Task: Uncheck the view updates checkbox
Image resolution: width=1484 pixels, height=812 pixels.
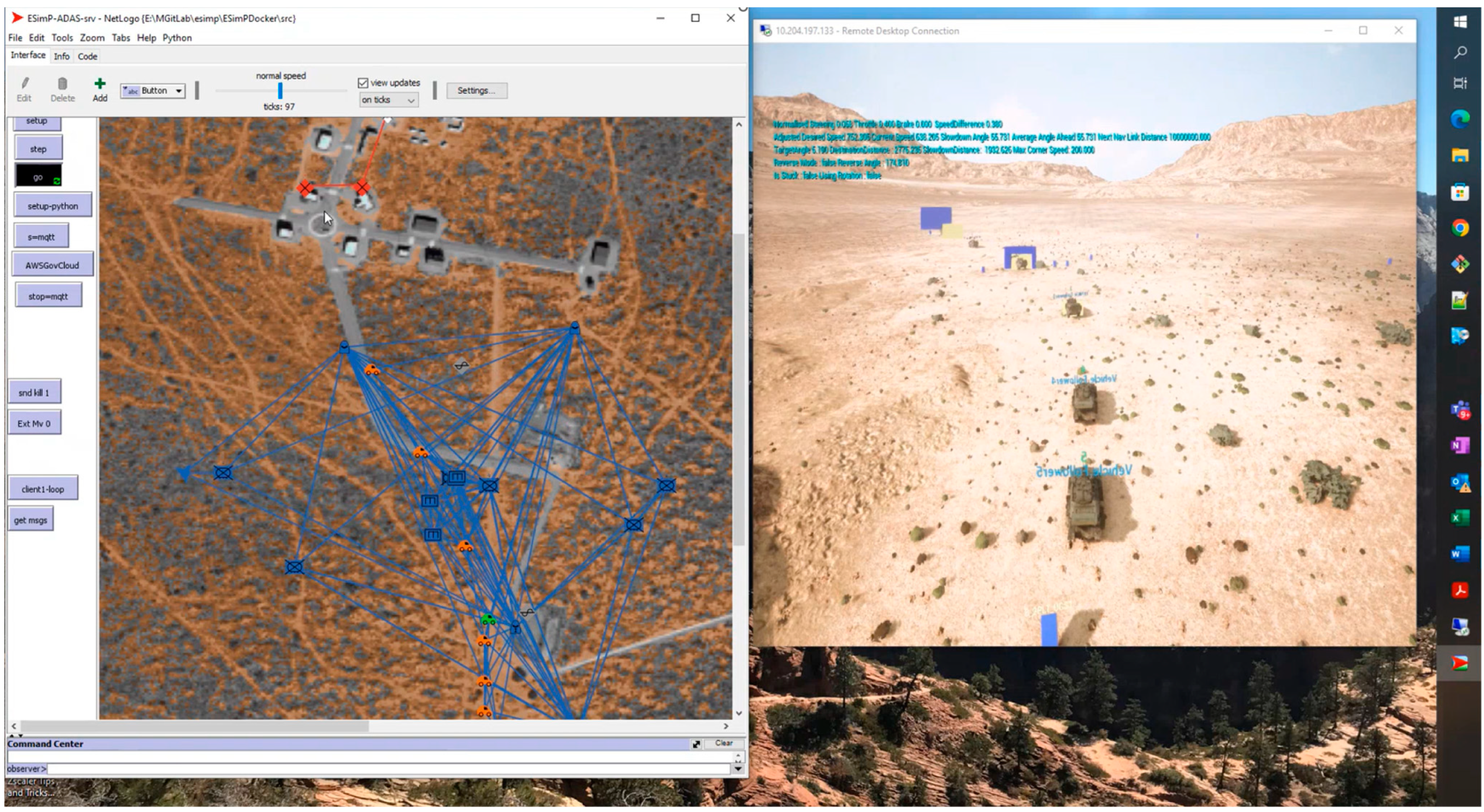Action: (363, 83)
